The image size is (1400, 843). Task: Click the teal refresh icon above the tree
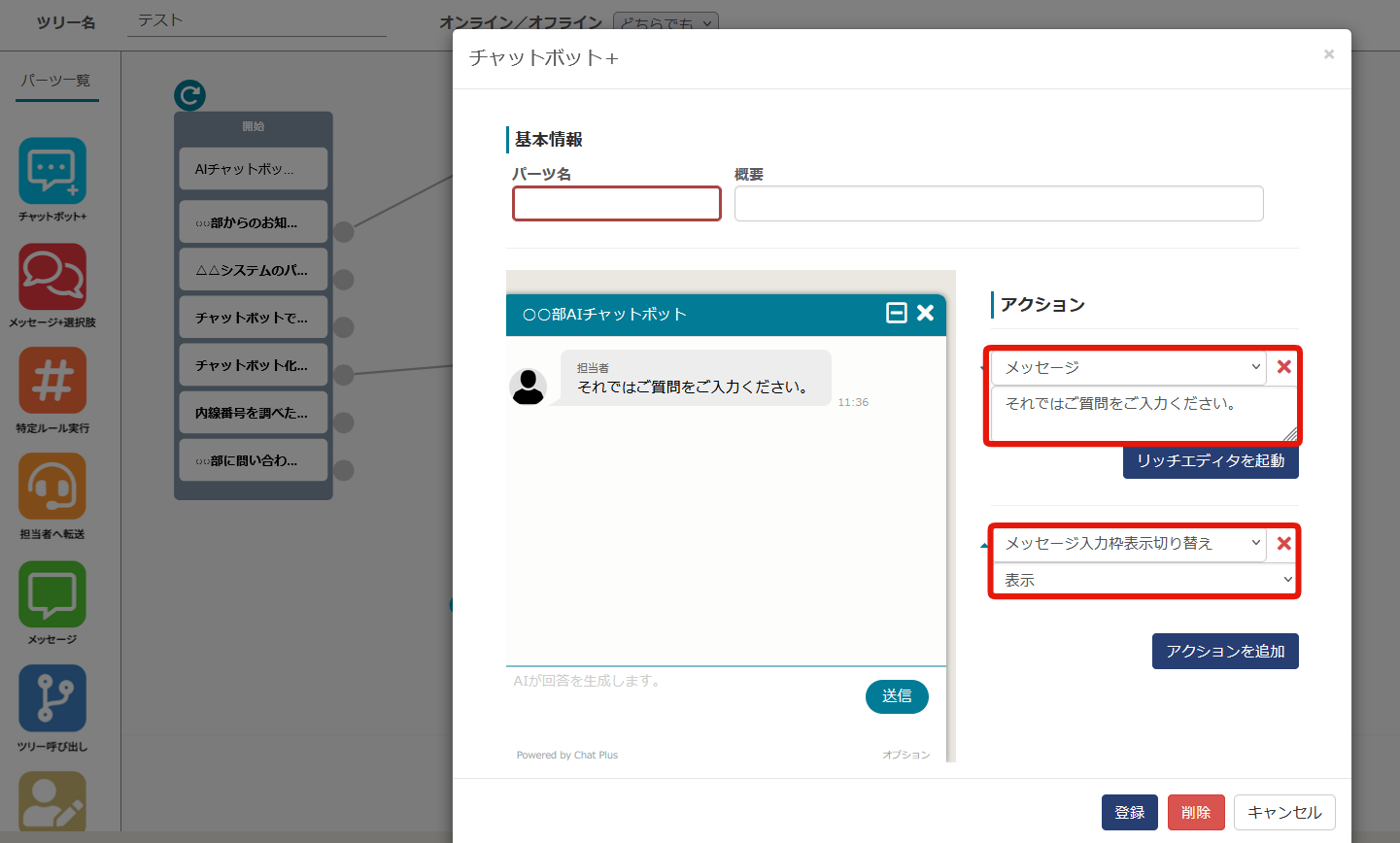(189, 95)
